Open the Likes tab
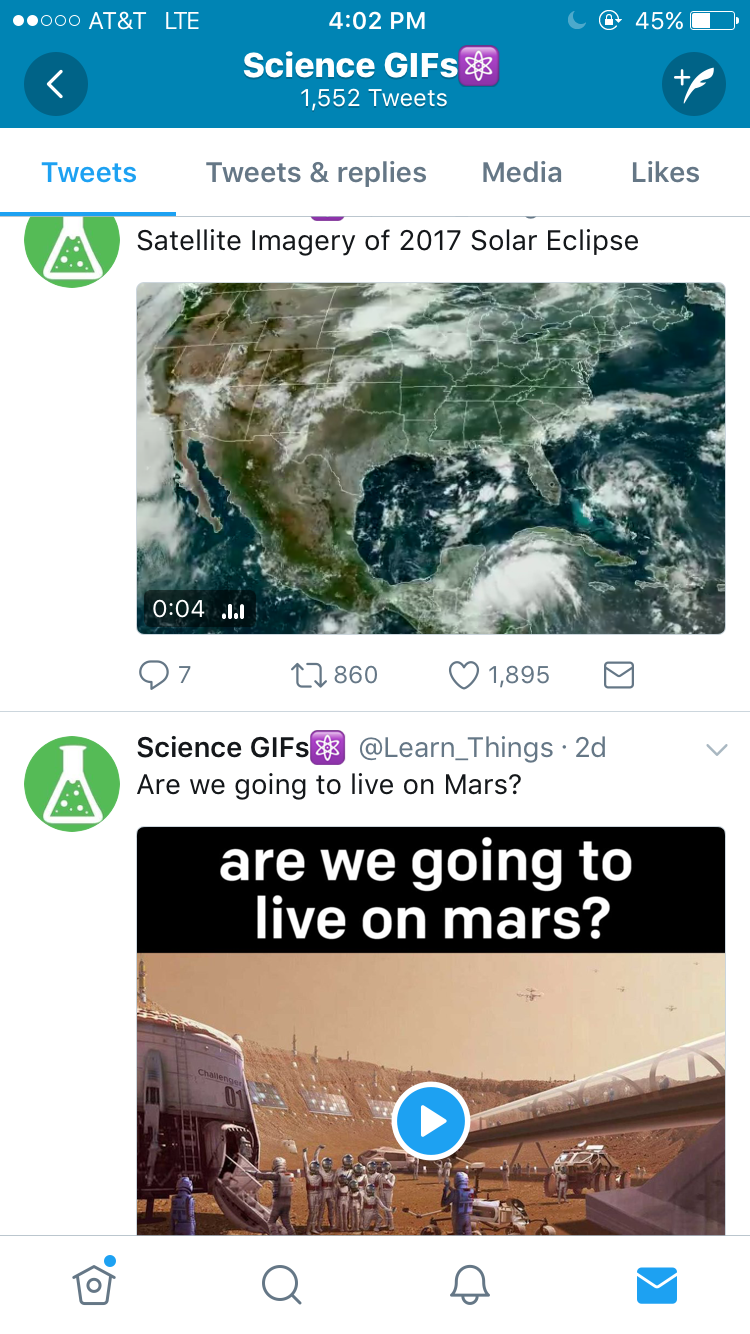 click(x=665, y=173)
